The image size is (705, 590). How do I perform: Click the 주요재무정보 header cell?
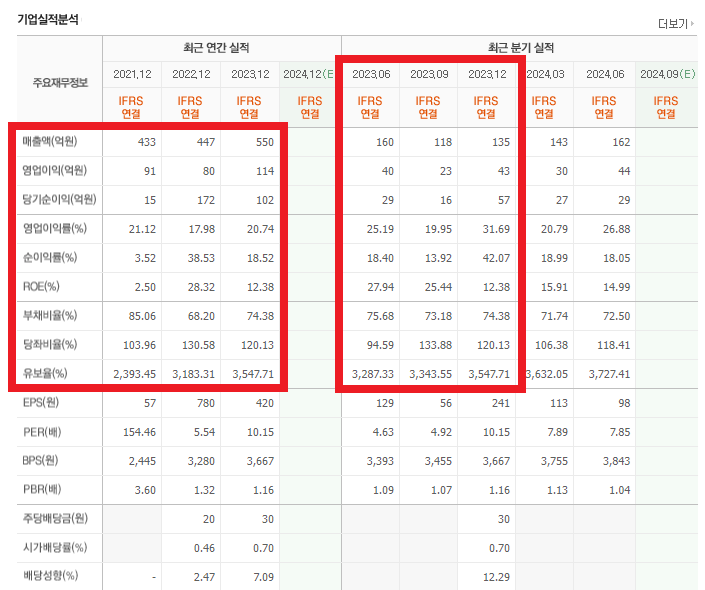[60, 83]
